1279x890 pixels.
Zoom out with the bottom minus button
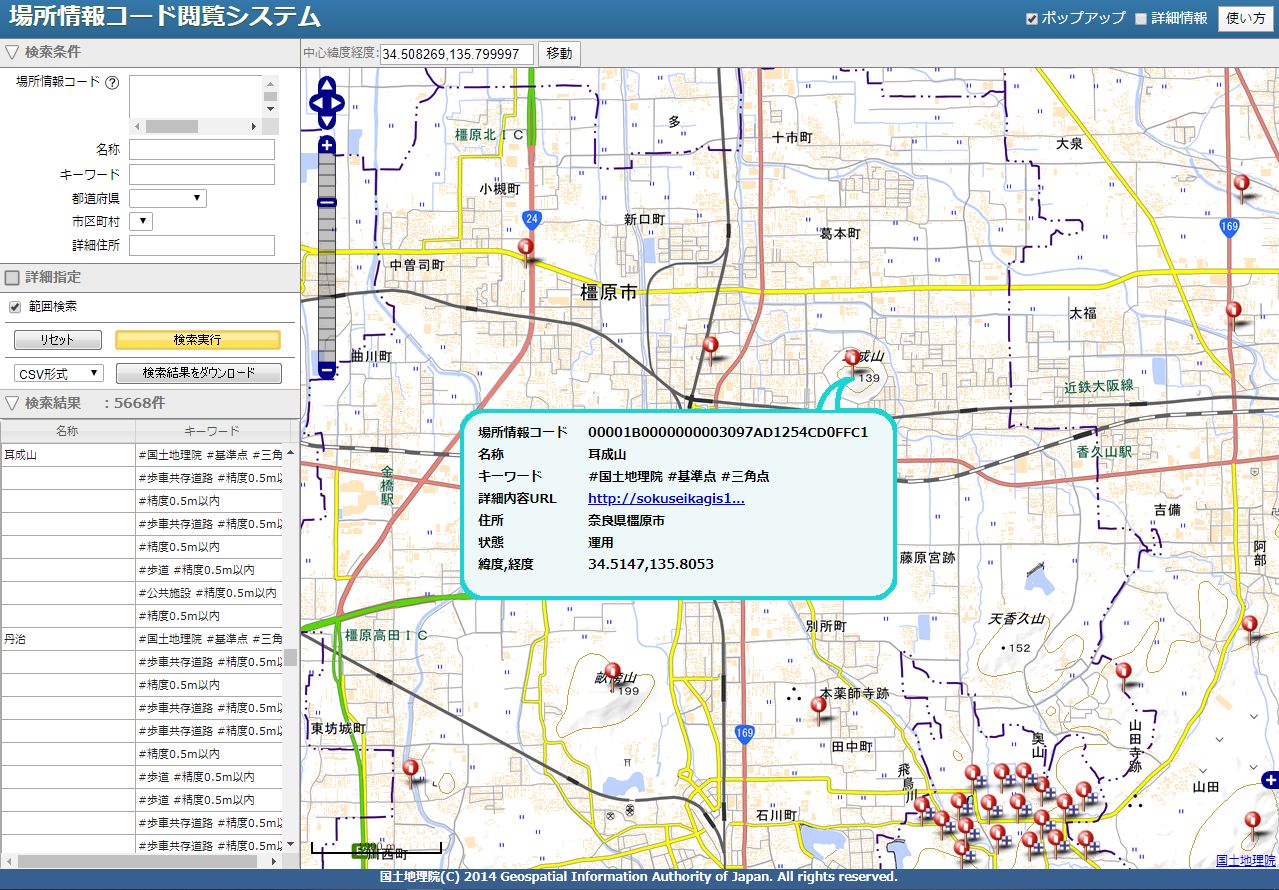pos(327,370)
